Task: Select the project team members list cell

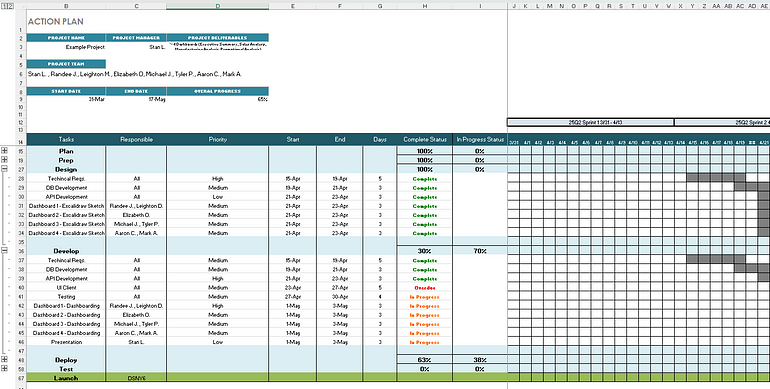Action: click(135, 74)
